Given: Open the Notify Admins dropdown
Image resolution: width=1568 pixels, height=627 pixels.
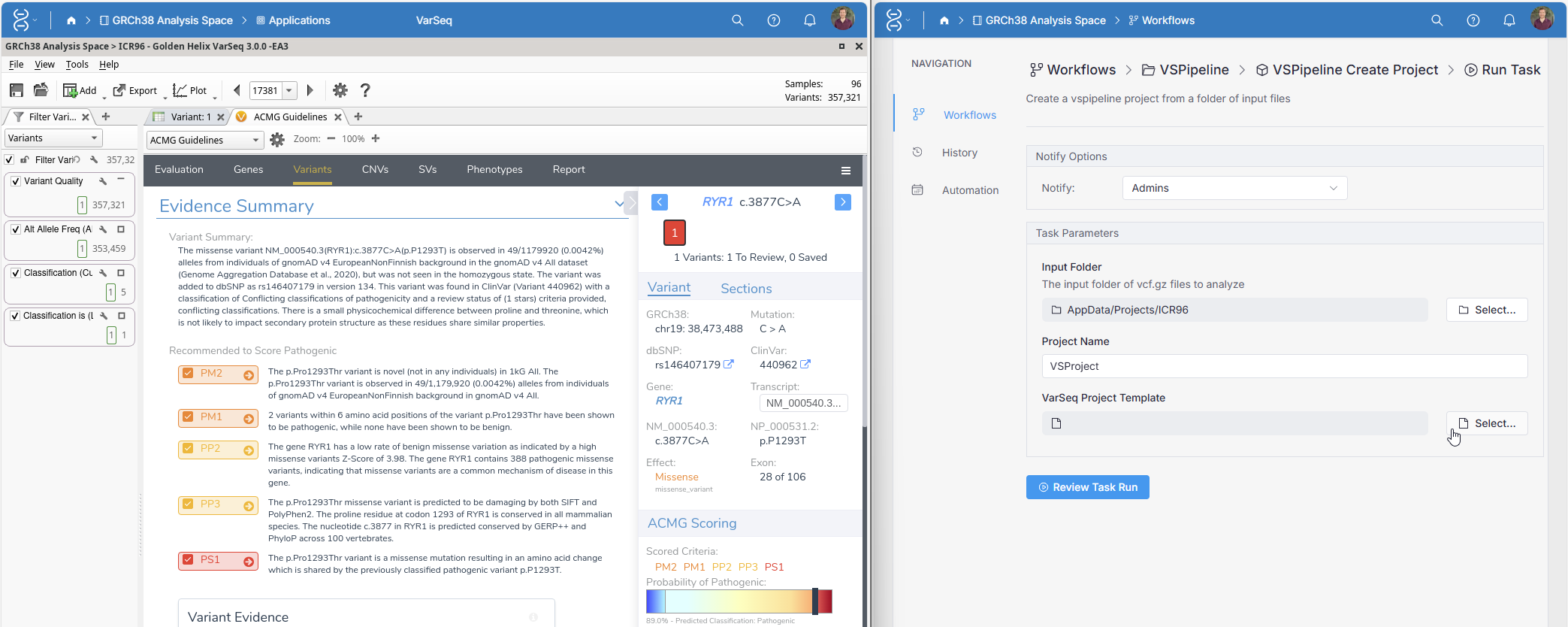Looking at the screenshot, I should (x=1234, y=188).
